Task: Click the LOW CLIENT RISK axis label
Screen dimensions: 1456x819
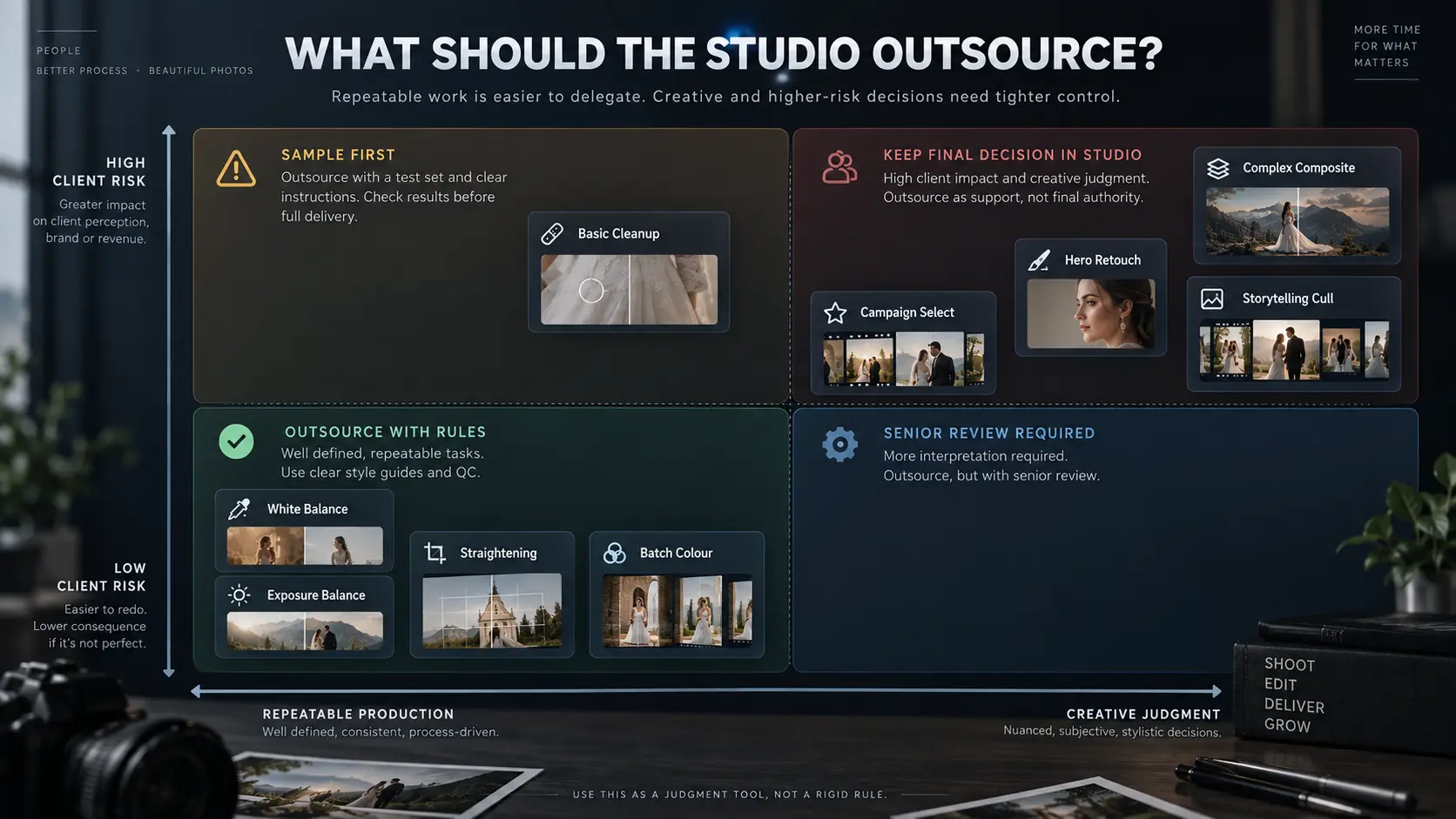Action: pos(102,577)
